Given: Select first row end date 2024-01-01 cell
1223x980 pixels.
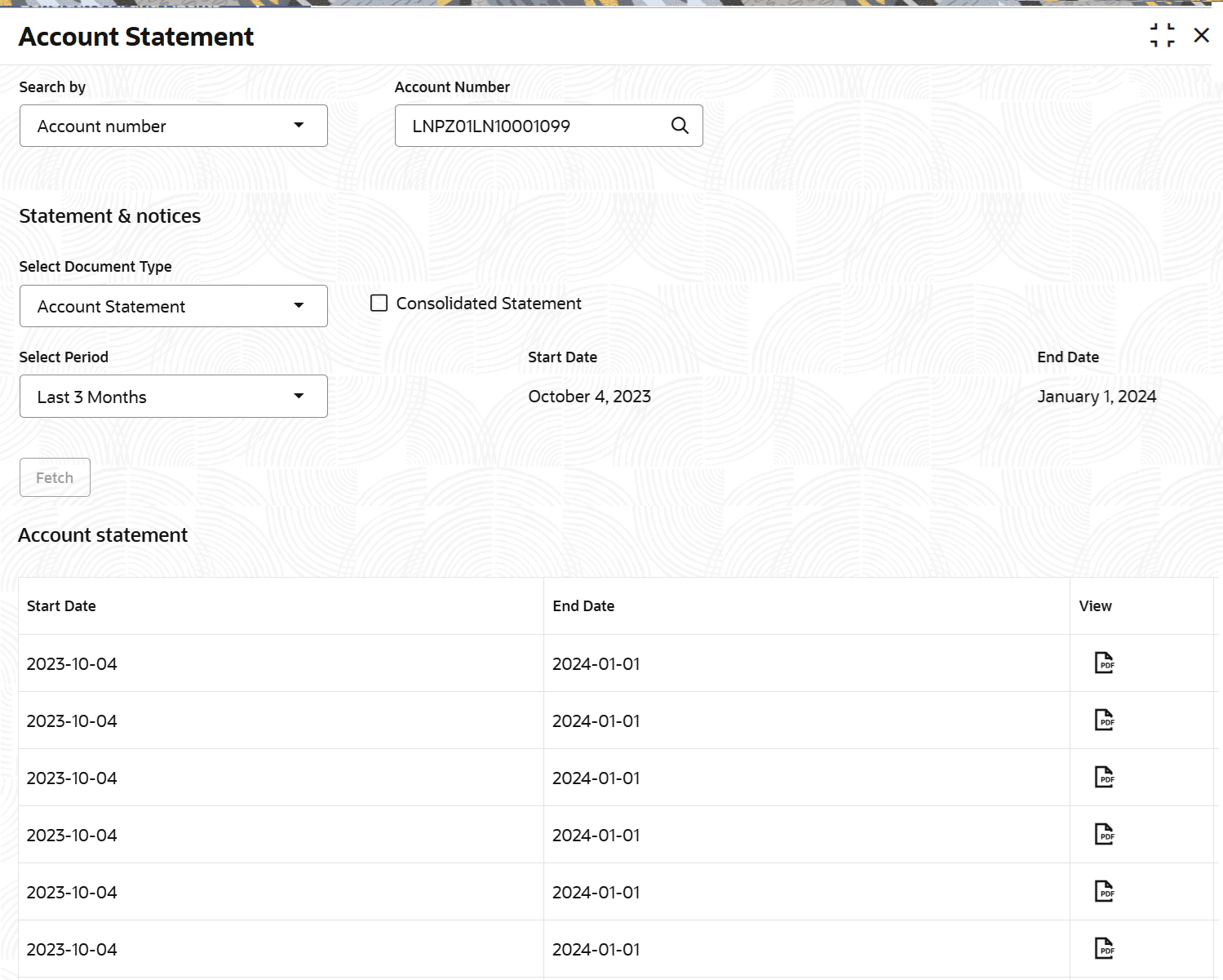Looking at the screenshot, I should (596, 664).
